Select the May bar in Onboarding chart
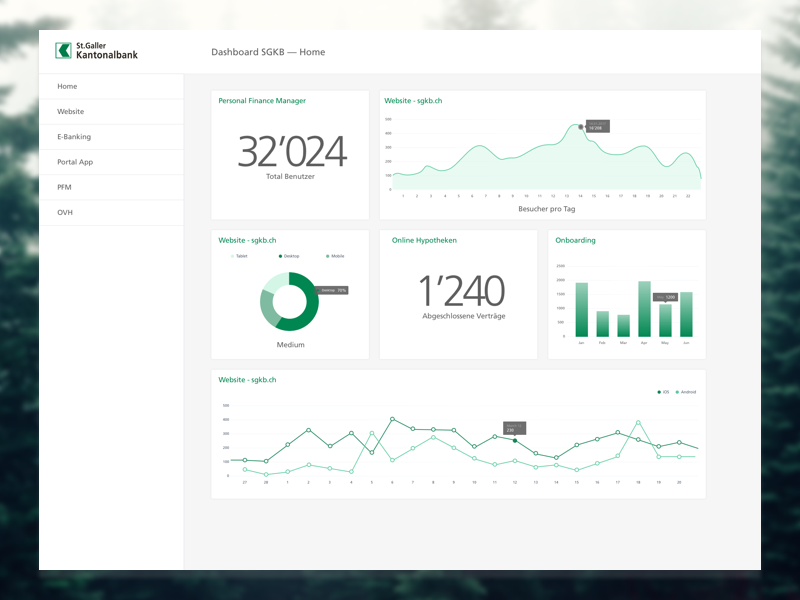The height and width of the screenshot is (600, 800). pos(665,320)
